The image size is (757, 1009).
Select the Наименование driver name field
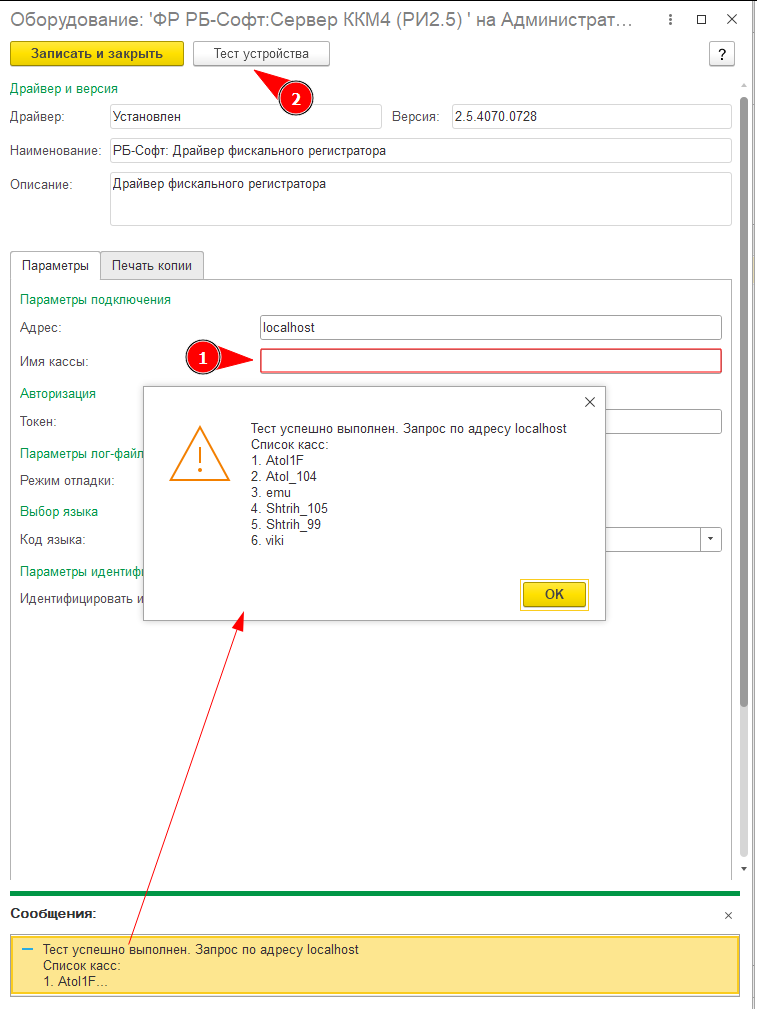tap(421, 151)
